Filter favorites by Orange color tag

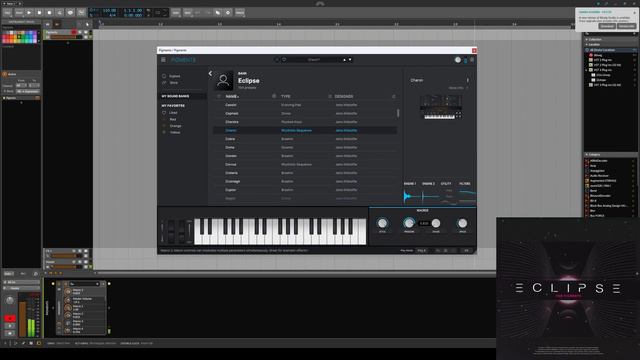click(175, 126)
